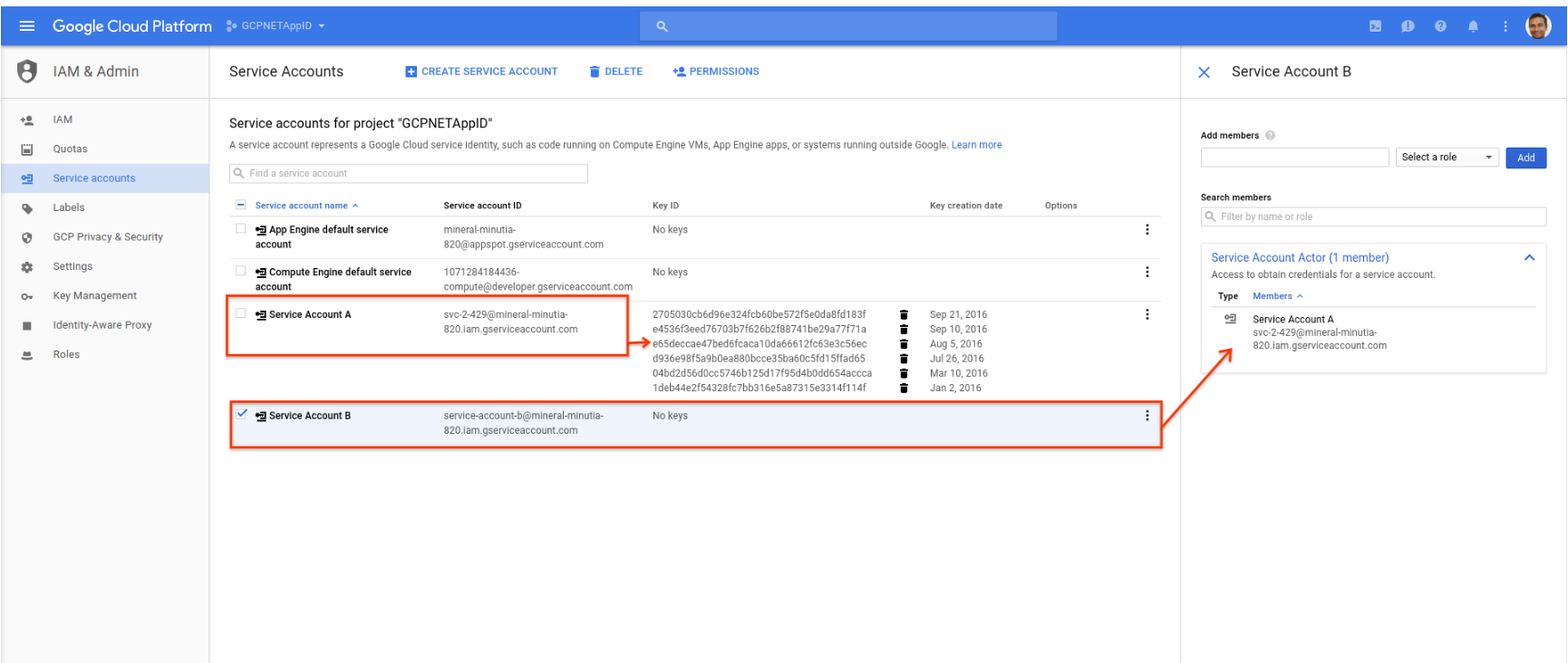Open Key Management in the sidebar
The width and height of the screenshot is (1568, 663).
pos(94,295)
